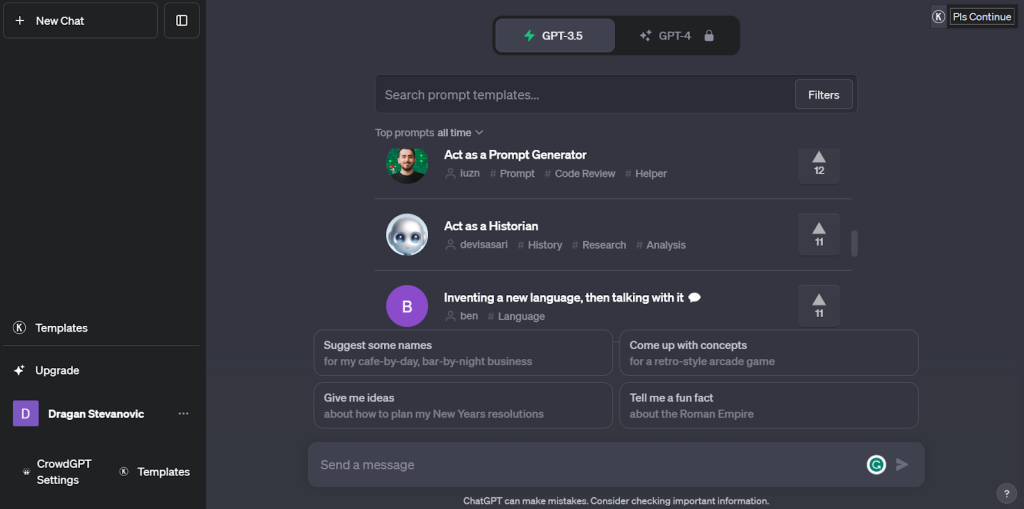Open CrowdGPT Settings
The image size is (1024, 509).
click(x=63, y=472)
